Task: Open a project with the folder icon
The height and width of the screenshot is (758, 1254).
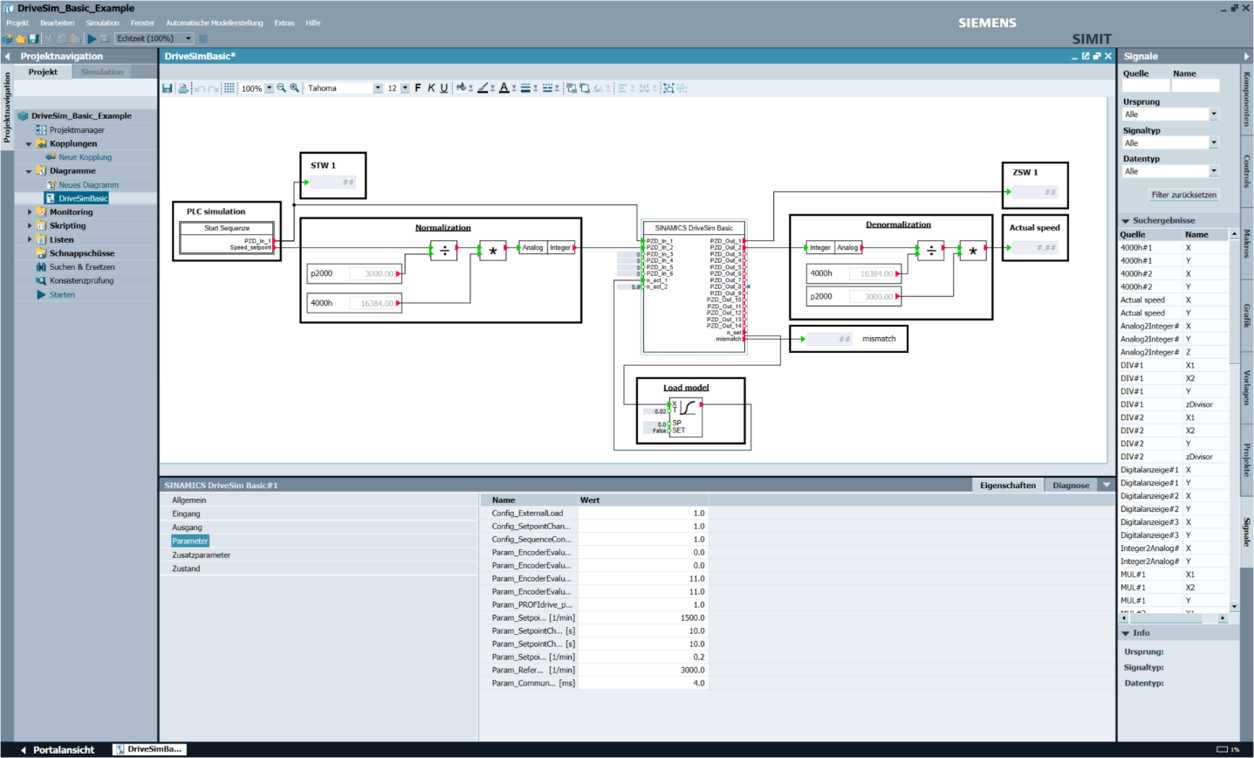Action: click(21, 39)
